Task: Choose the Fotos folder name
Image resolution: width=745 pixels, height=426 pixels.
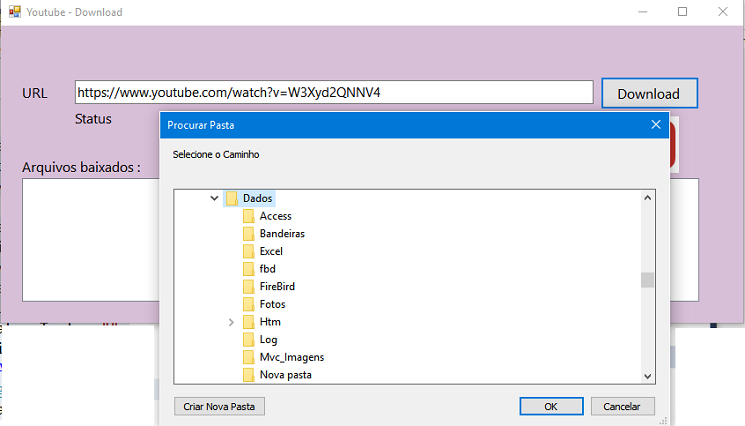Action: pyautogui.click(x=272, y=304)
